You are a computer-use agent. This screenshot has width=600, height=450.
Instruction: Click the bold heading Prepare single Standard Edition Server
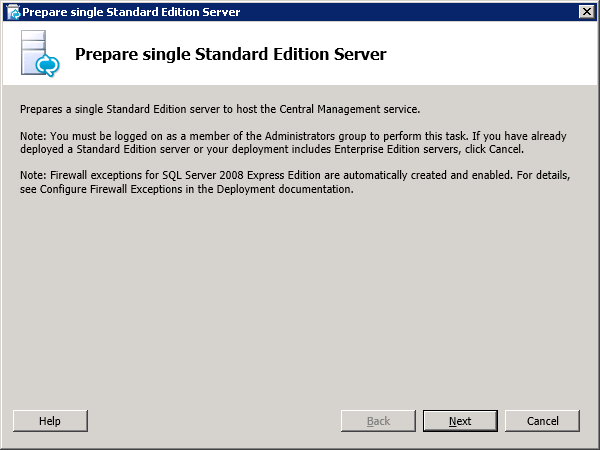point(230,54)
